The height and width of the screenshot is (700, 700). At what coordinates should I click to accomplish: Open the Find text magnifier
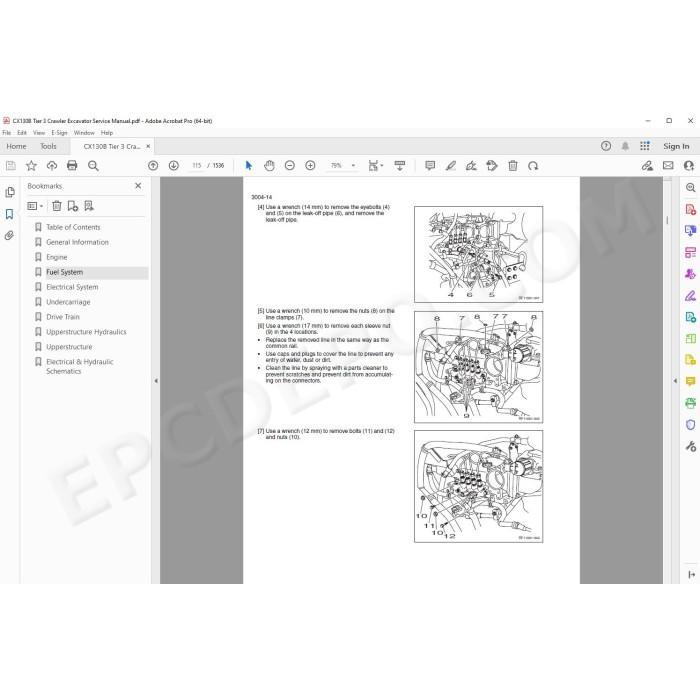(93, 166)
